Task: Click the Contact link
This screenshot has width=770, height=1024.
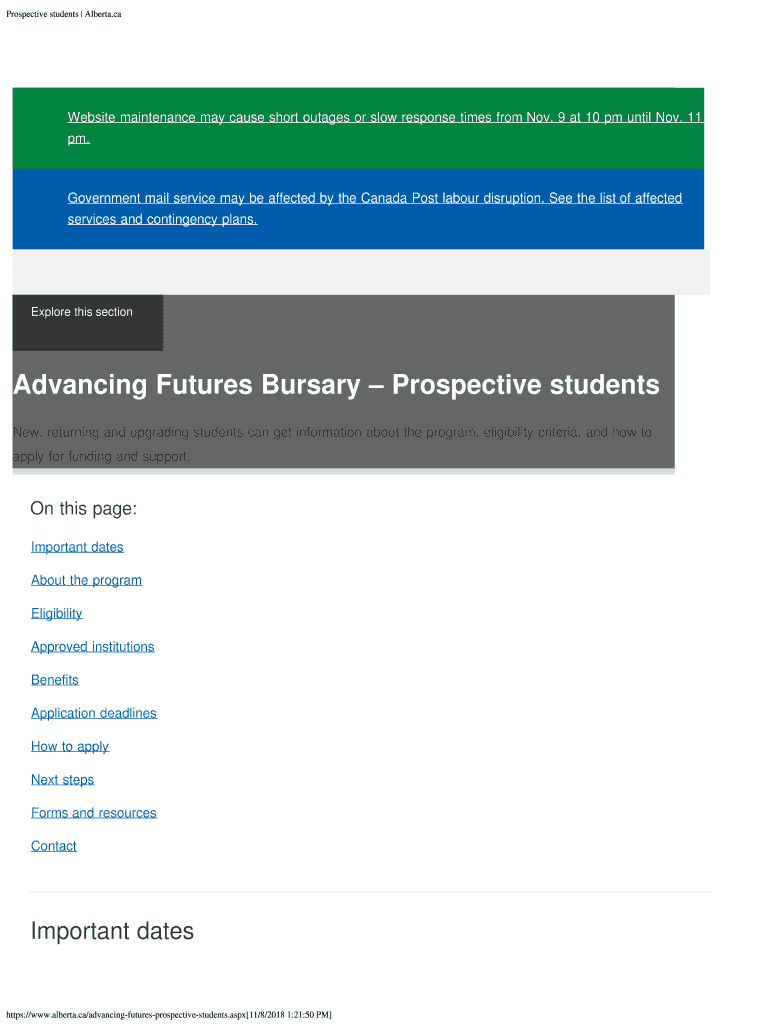Action: point(53,846)
